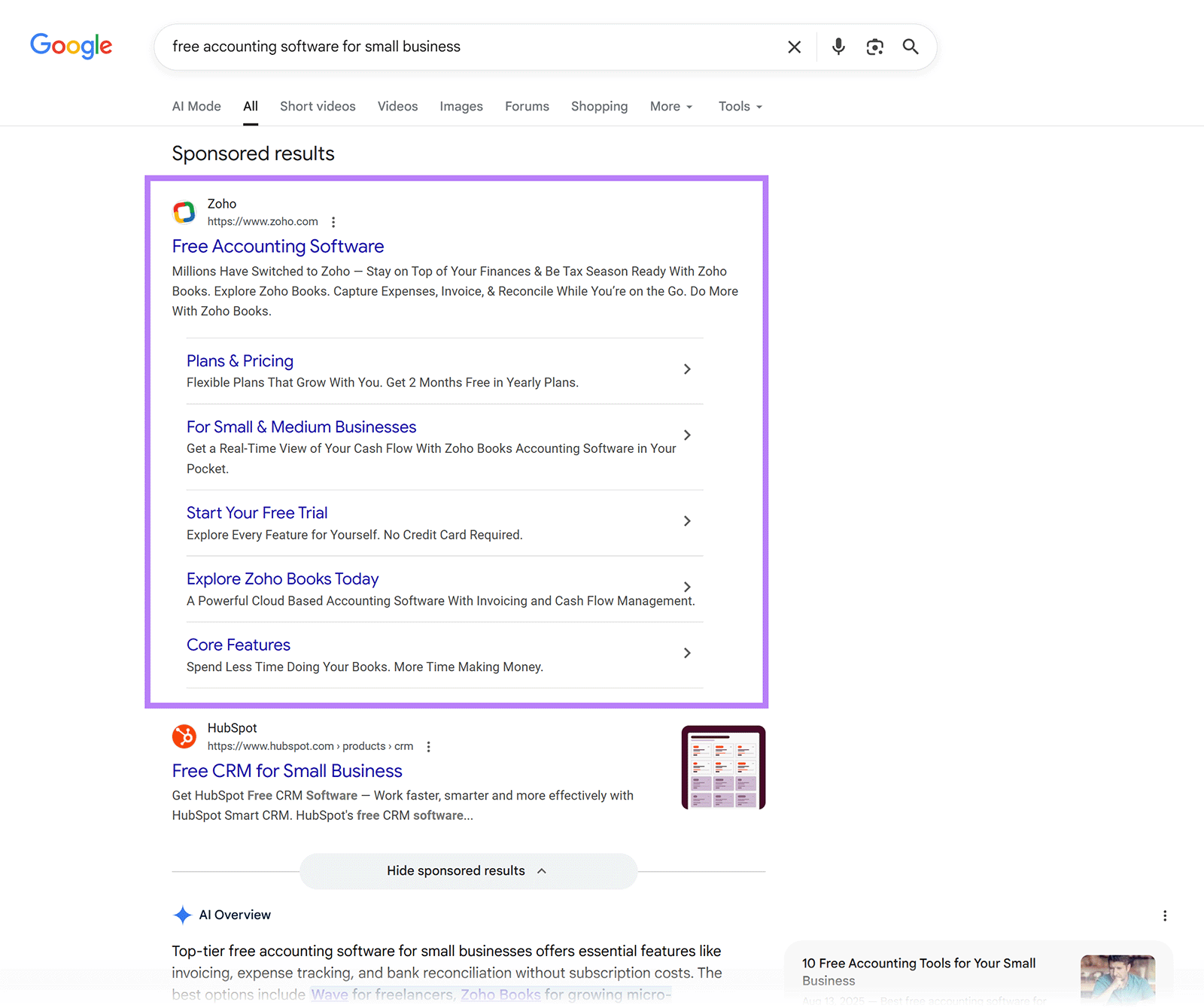The height and width of the screenshot is (1008, 1204).
Task: Click the chevron beside Explore Zoho Books Today
Action: (x=687, y=587)
